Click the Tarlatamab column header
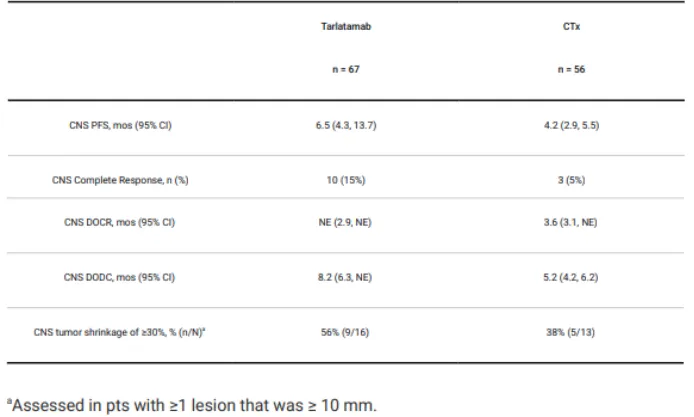Viewport: 694px width, 417px height. [x=346, y=27]
